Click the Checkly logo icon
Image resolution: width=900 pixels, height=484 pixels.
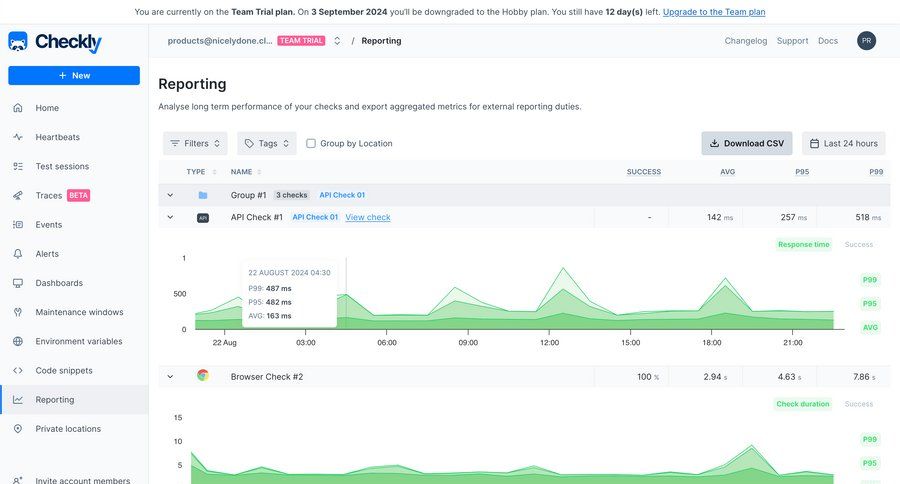pyautogui.click(x=18, y=42)
